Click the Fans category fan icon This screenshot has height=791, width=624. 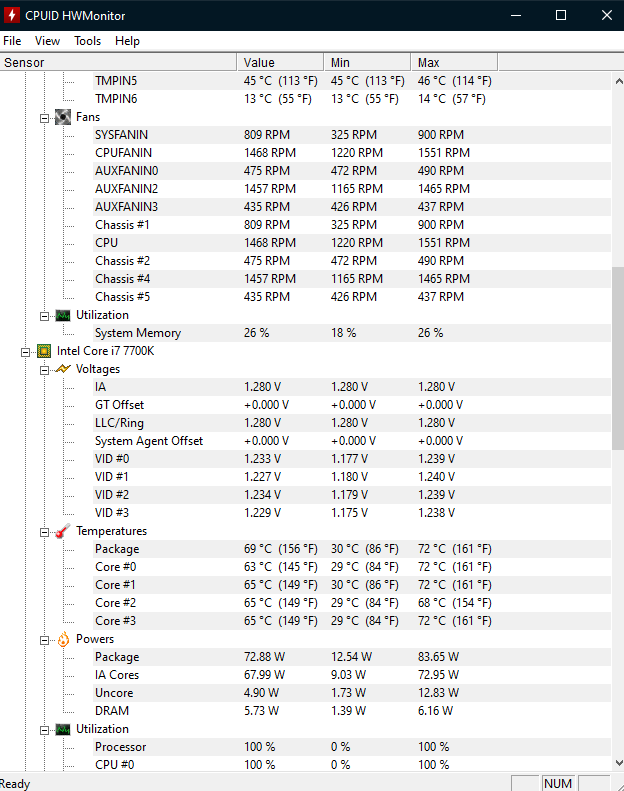click(x=63, y=117)
